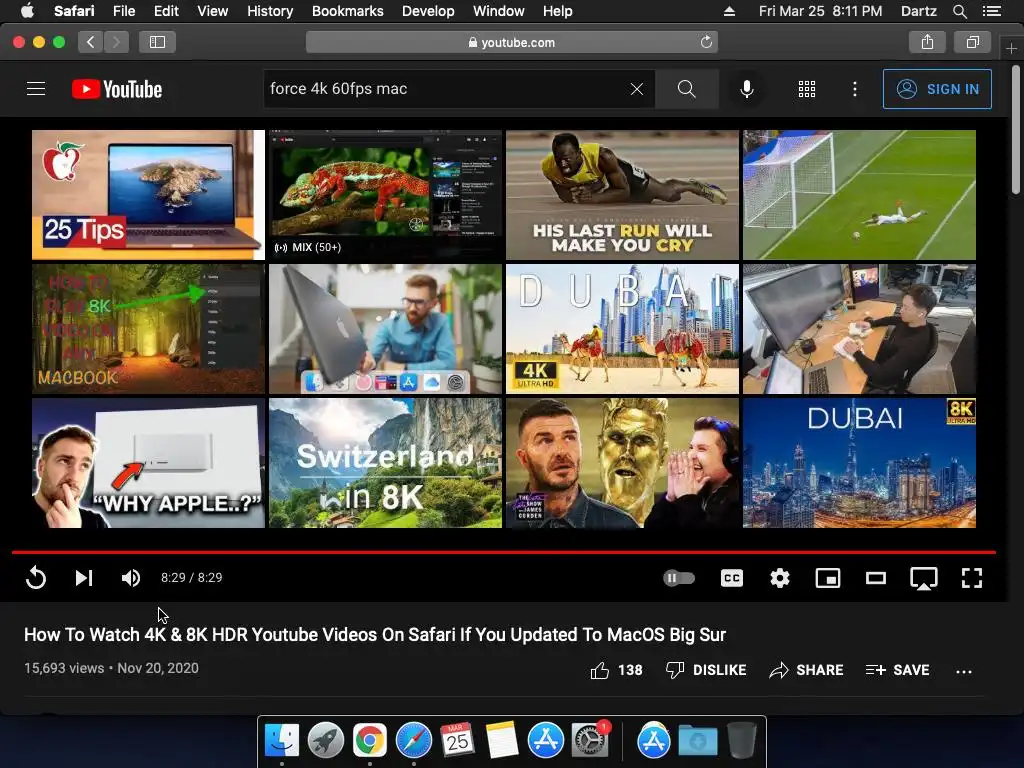Image resolution: width=1024 pixels, height=768 pixels.
Task: Open the Calendar app in Dock
Action: tap(457, 741)
